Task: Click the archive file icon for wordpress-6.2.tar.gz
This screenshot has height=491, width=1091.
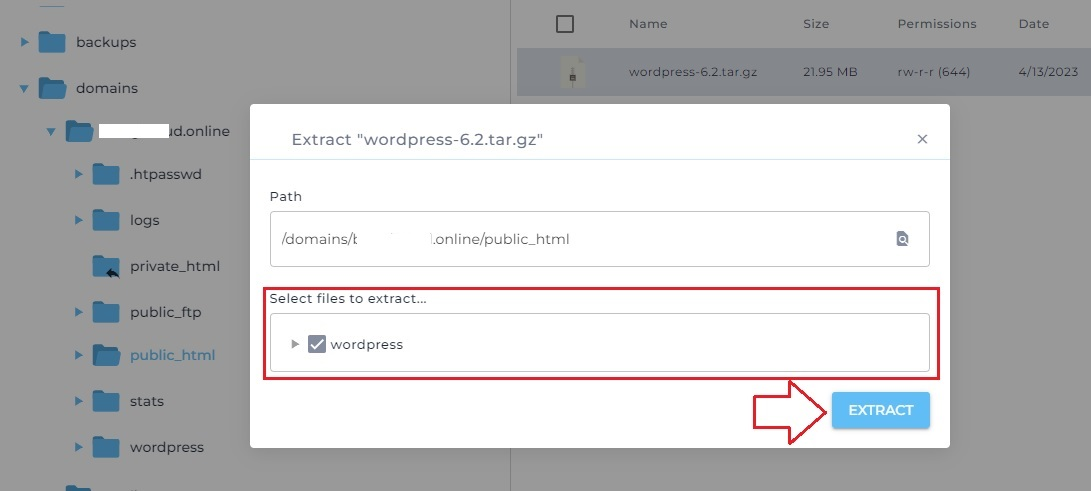Action: point(572,72)
